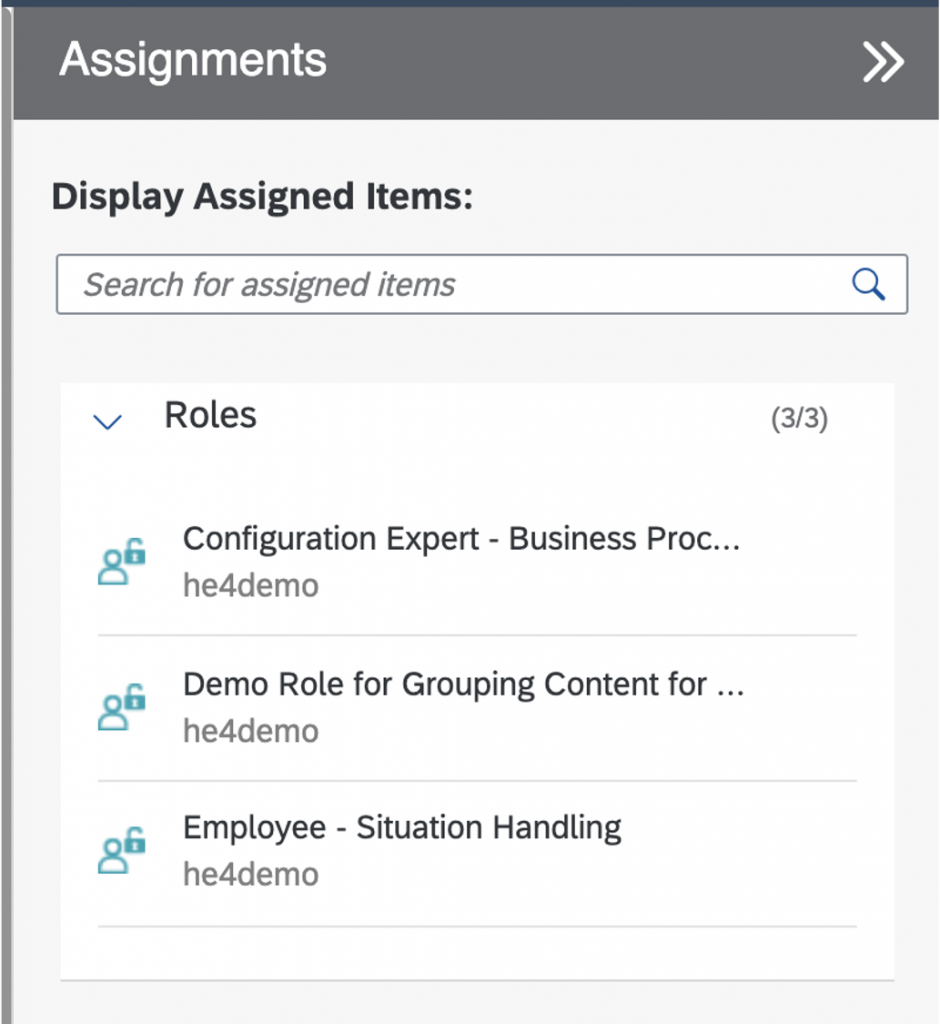The width and height of the screenshot is (940, 1024).
Task: Open Employee - Situation Handling role
Action: point(402,829)
